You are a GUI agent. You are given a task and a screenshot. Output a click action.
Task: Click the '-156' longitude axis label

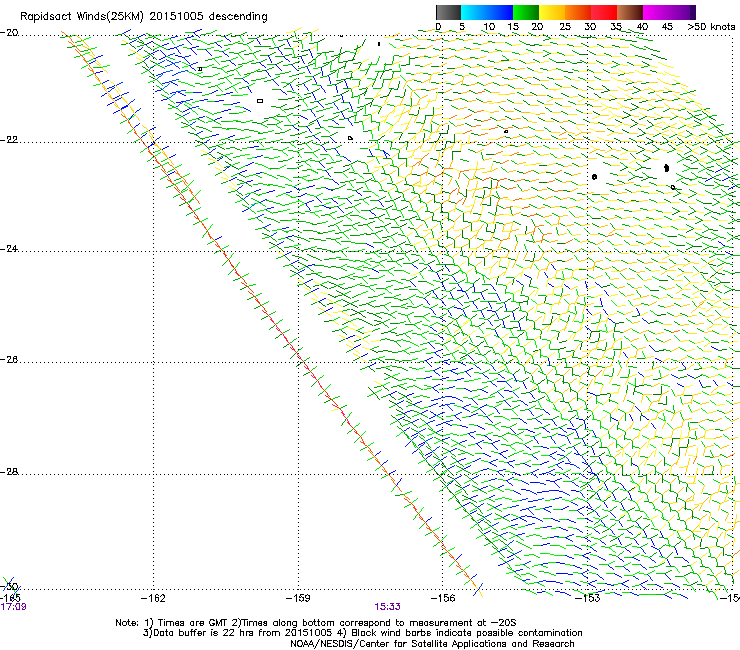click(x=443, y=598)
